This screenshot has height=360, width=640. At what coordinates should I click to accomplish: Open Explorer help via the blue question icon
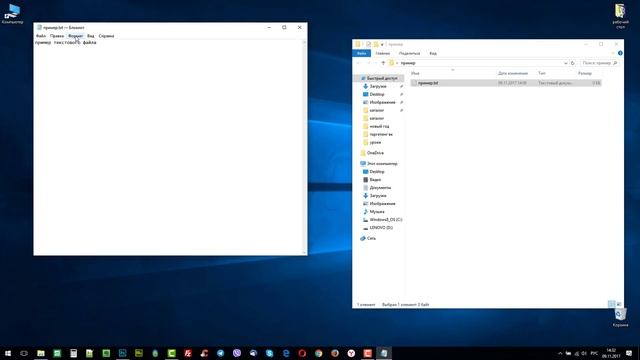pyautogui.click(x=620, y=53)
